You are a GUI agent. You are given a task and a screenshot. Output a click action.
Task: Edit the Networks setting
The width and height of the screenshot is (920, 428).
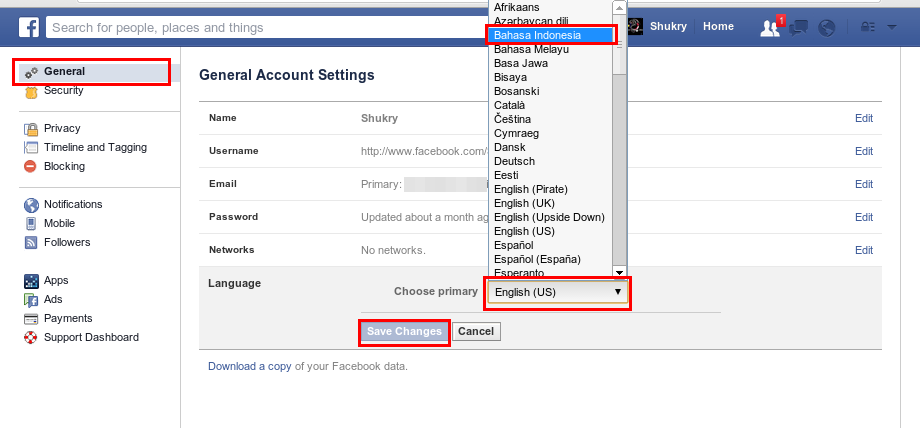click(864, 250)
